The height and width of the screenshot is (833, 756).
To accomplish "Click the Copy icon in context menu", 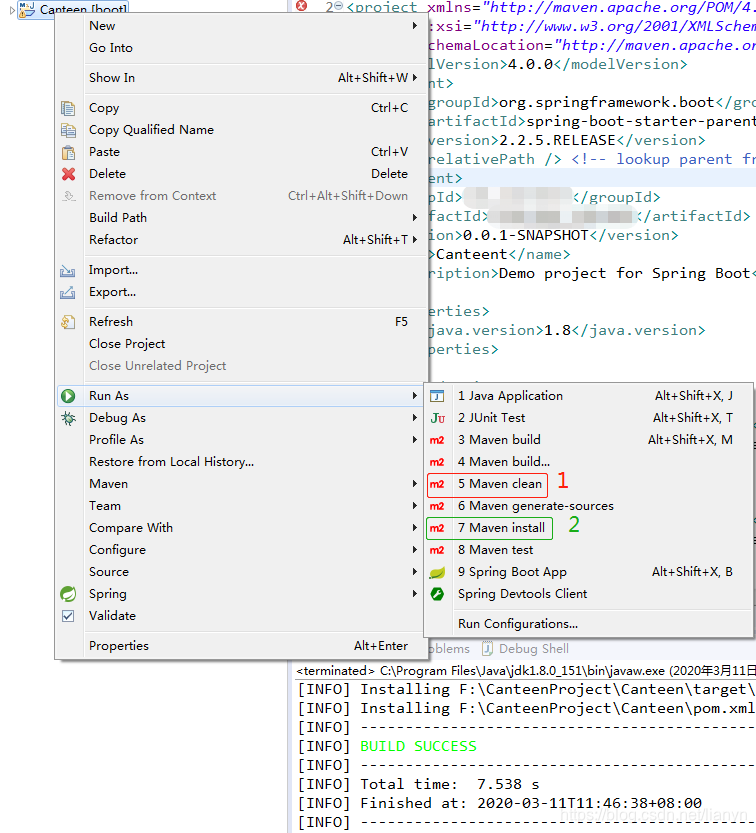I will pyautogui.click(x=68, y=108).
